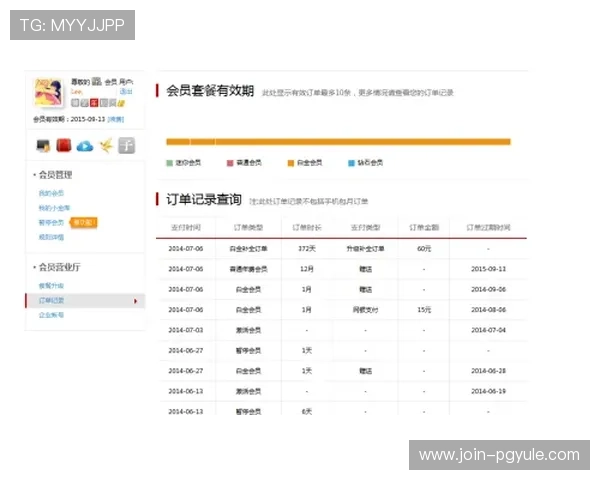This screenshot has height=480, width=600.
Task: Click the 12月 duration cell
Action: point(307,269)
